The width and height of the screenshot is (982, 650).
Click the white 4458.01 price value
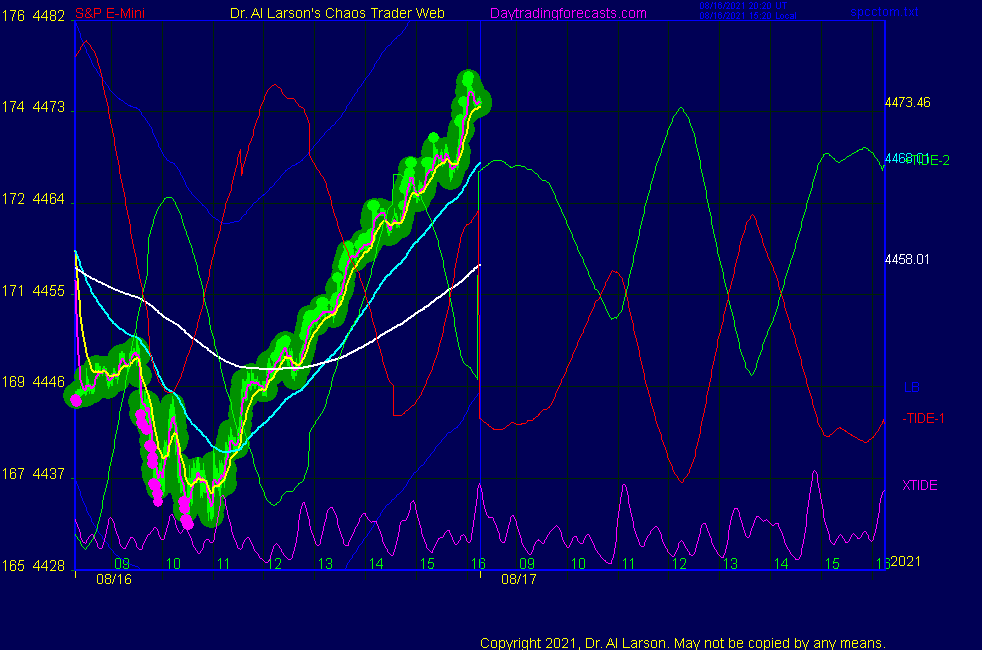[x=907, y=259]
